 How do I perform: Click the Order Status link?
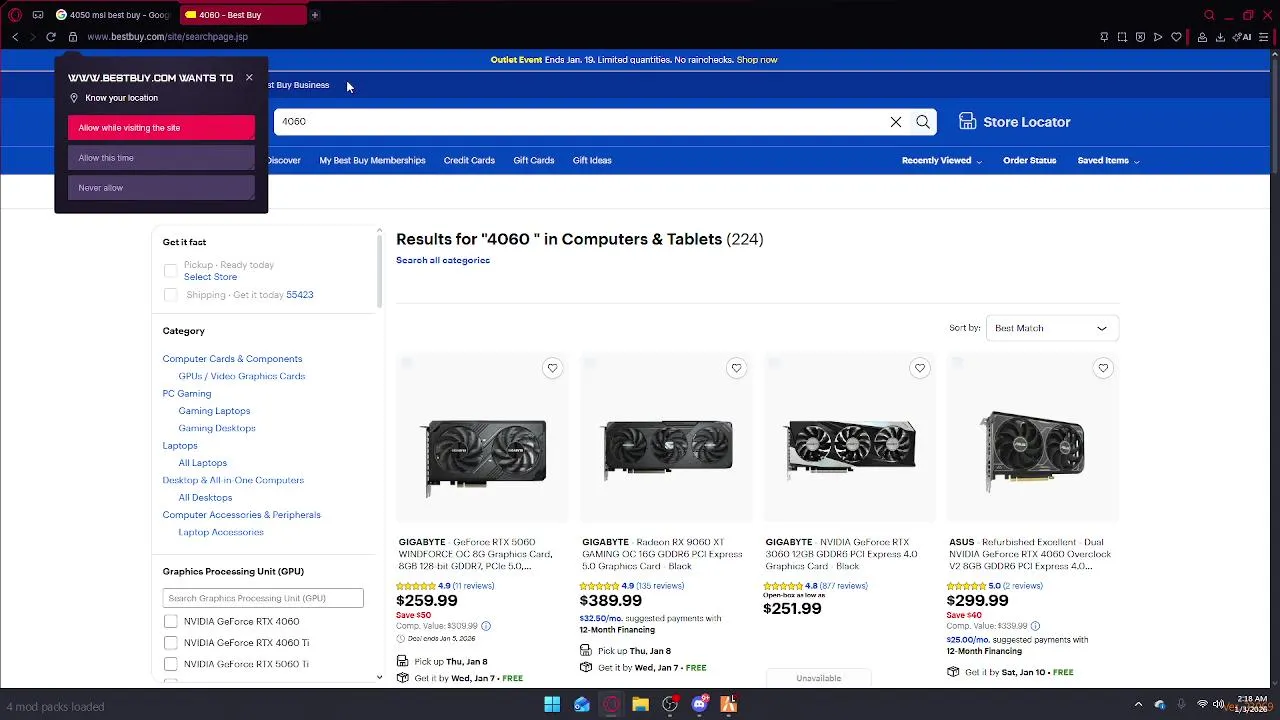1030,161
